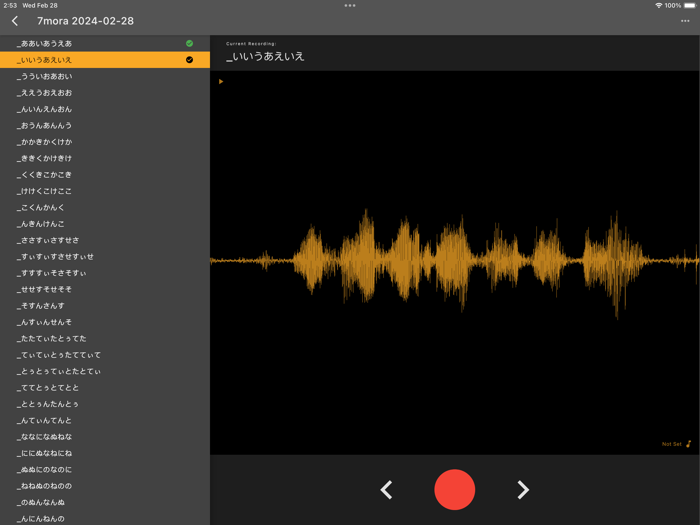The image size is (700, 525).
Task: Go back using the top-left arrow
Action: click(15, 21)
